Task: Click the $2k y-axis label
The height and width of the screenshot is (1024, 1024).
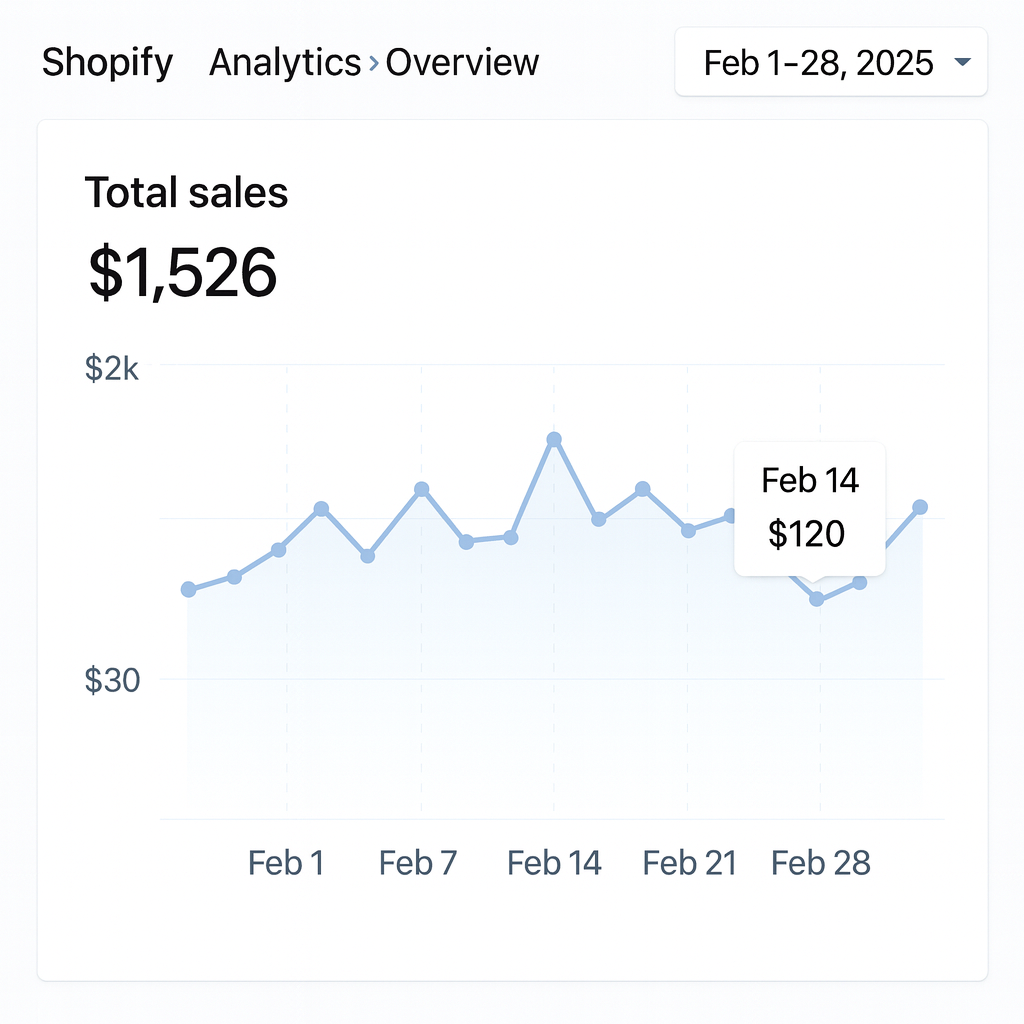Action: [112, 368]
